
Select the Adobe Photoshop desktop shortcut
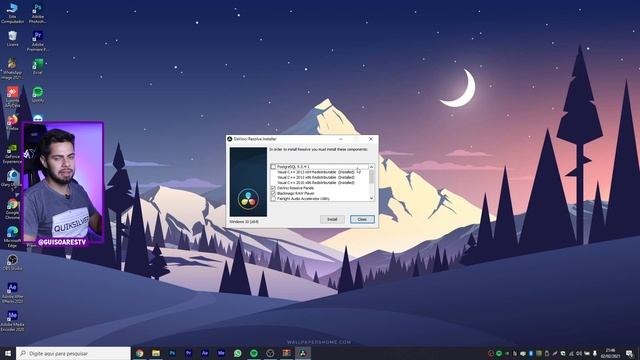(x=38, y=13)
